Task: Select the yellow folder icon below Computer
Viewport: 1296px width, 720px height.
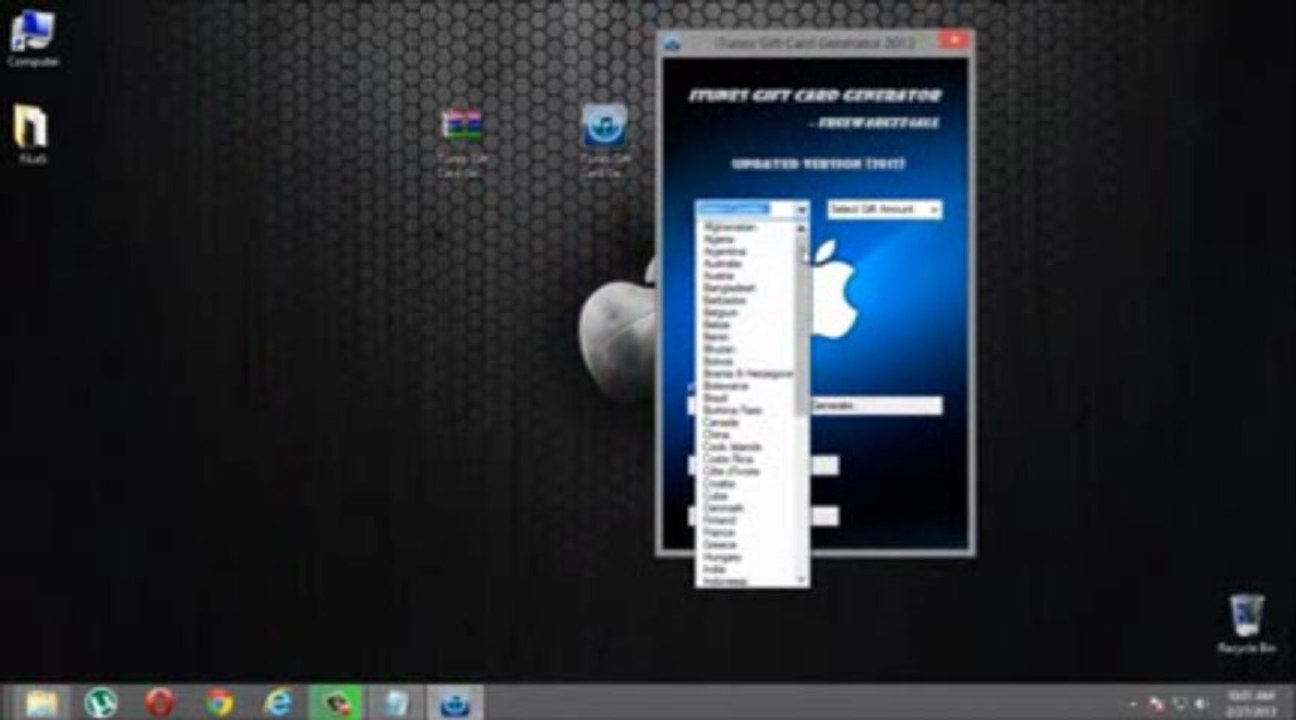Action: tap(31, 134)
